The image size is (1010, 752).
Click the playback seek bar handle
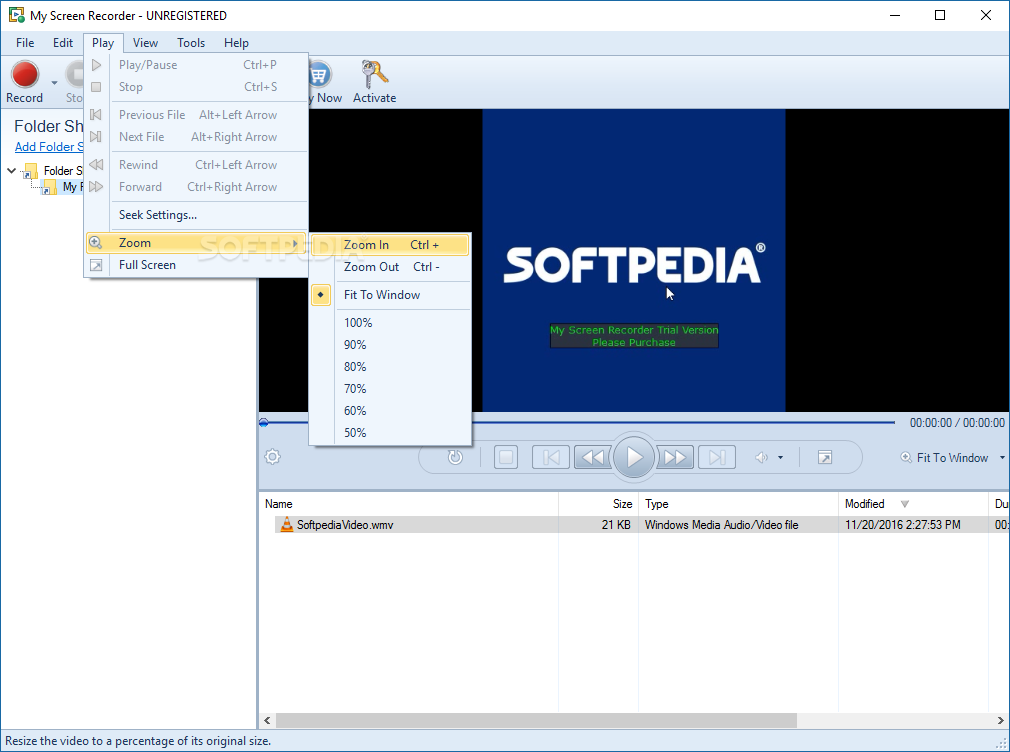point(263,423)
